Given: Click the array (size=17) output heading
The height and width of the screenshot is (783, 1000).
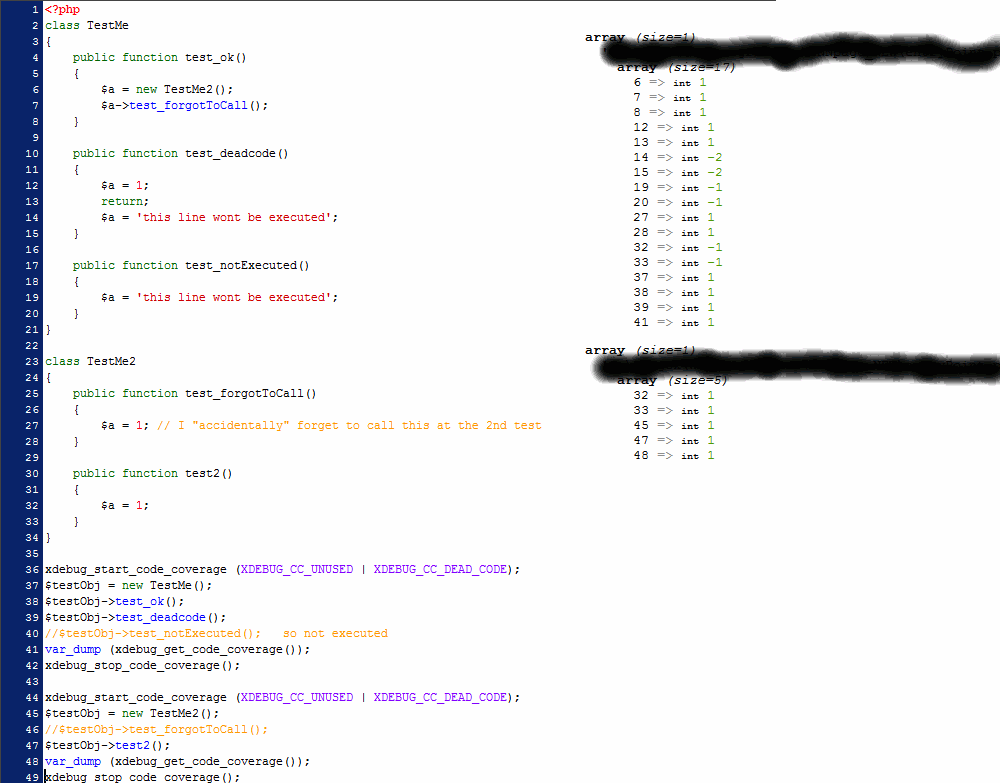Looking at the screenshot, I should [x=676, y=67].
